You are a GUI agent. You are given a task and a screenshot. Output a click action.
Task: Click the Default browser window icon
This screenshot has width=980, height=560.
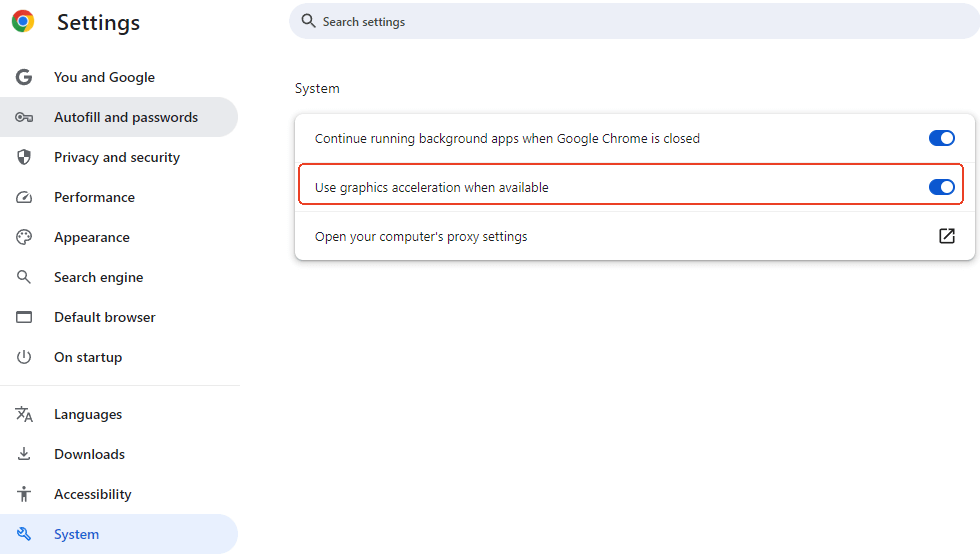pyautogui.click(x=24, y=317)
